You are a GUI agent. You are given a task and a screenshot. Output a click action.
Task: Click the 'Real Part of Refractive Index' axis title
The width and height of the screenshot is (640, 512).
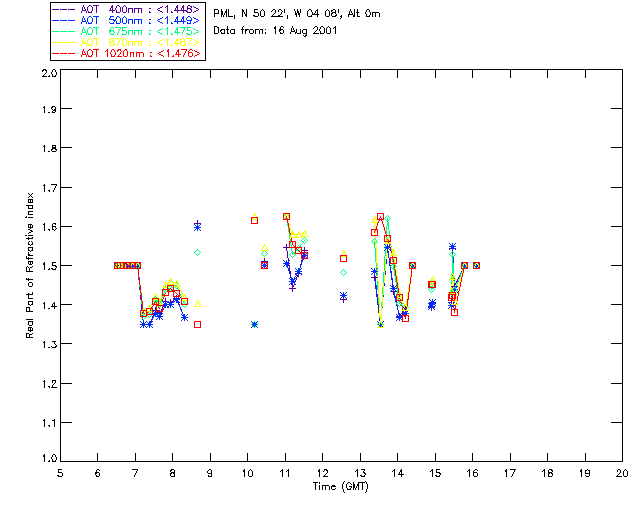pyautogui.click(x=29, y=265)
